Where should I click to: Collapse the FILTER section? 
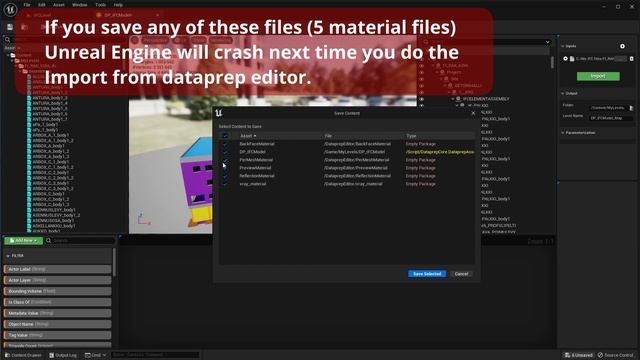click(x=8, y=256)
